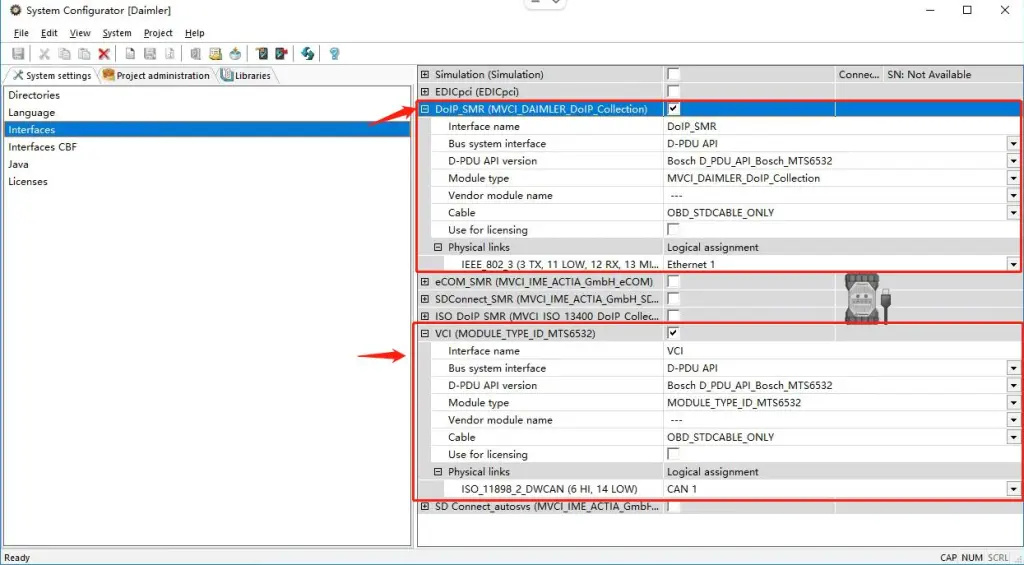Image resolution: width=1024 pixels, height=565 pixels.
Task: Enable the Simulation interface checkbox
Action: (x=673, y=74)
